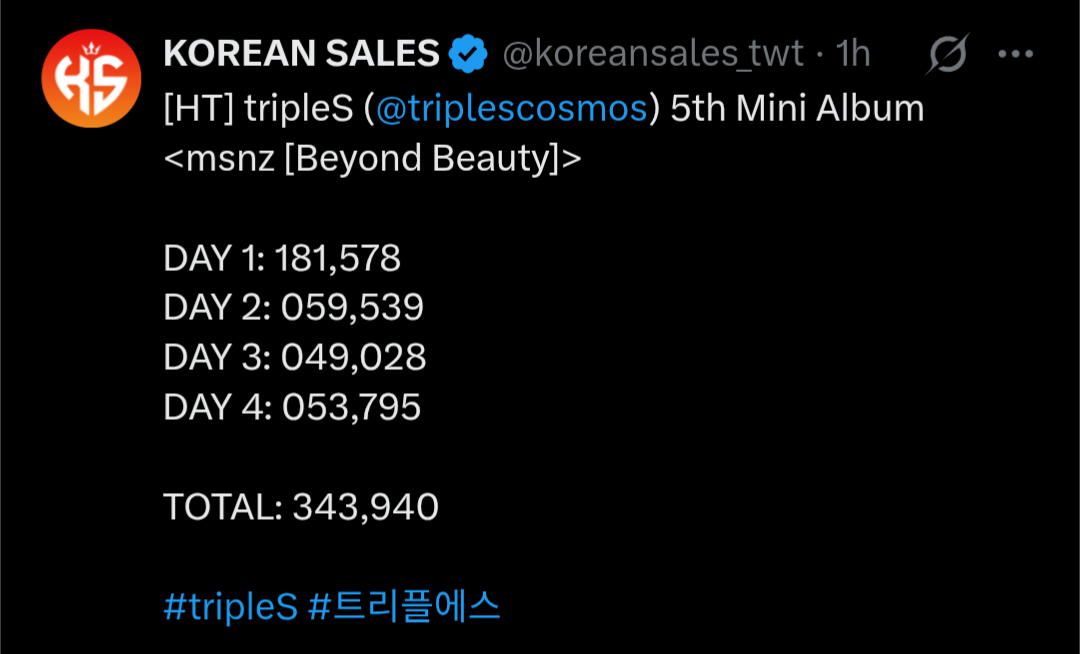Click the 1h timestamp
The height and width of the screenshot is (654, 1080).
pyautogui.click(x=853, y=54)
